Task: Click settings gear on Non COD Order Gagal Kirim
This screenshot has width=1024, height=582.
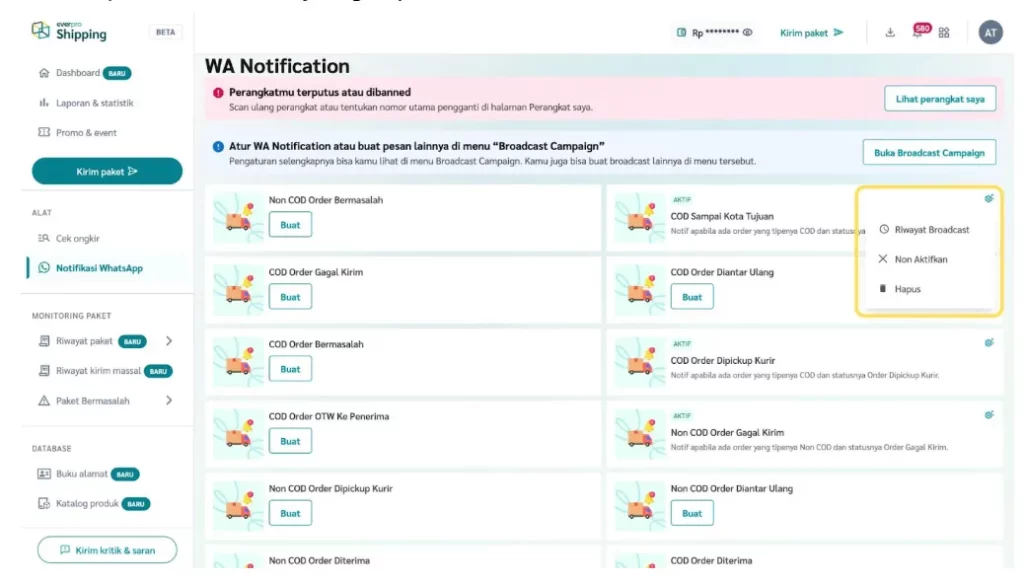Action: click(988, 415)
